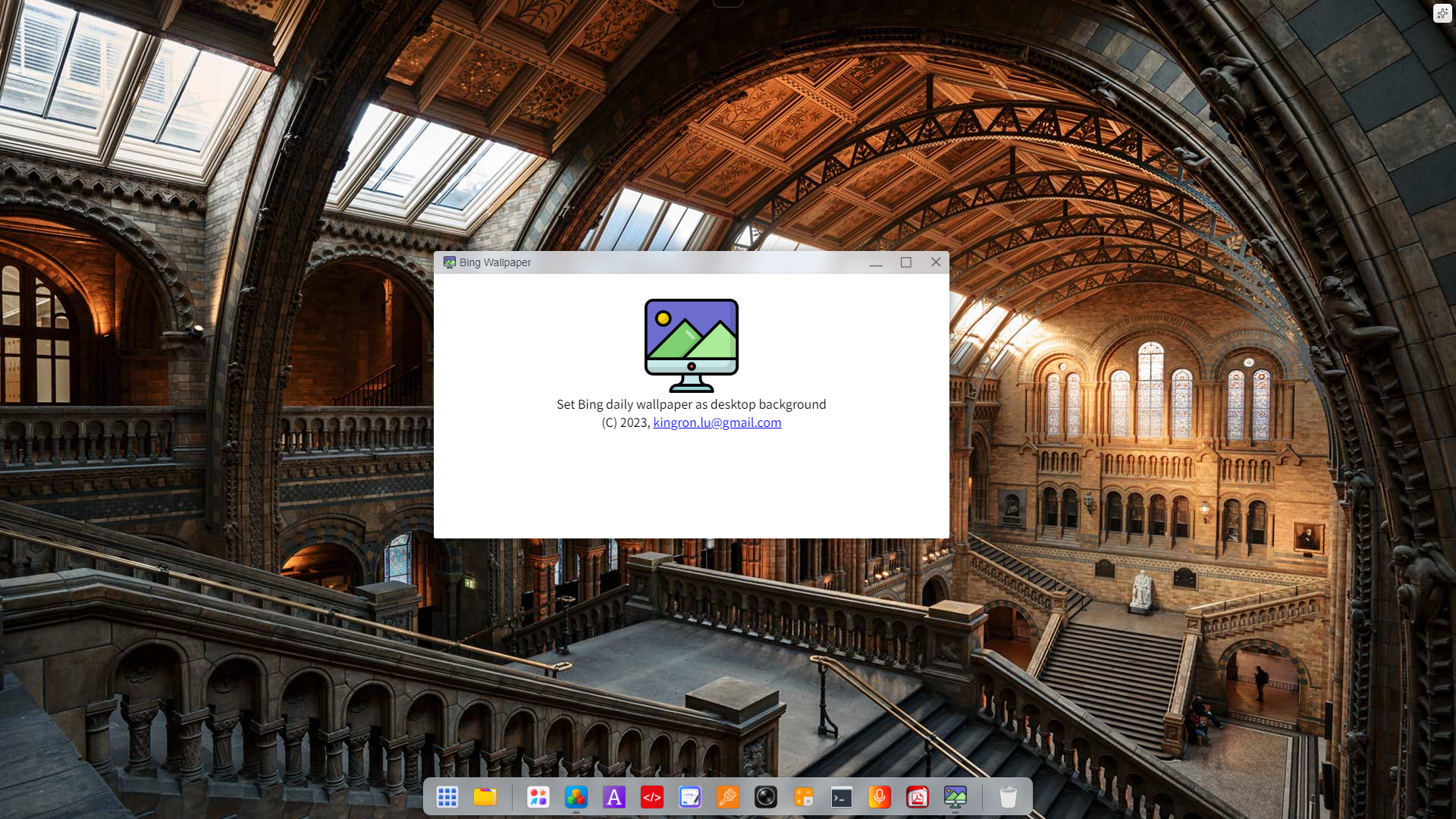Select the Bing Wallpaper icon in the dock
The image size is (1456, 819).
tap(955, 797)
